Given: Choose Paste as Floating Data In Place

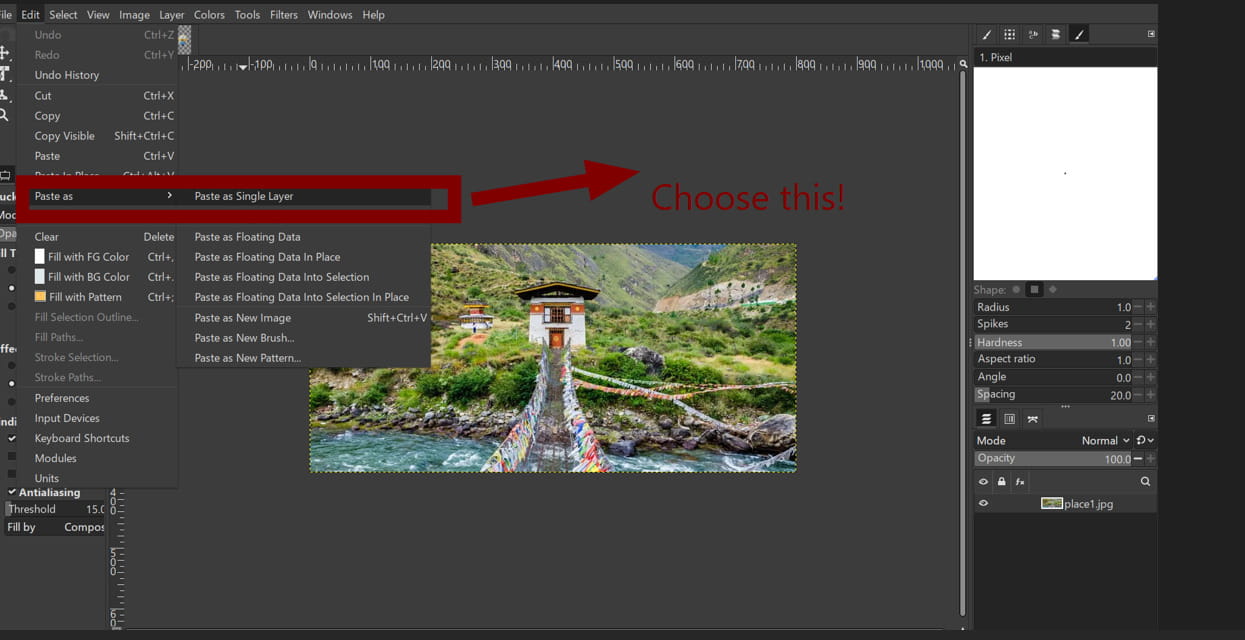Looking at the screenshot, I should pos(304,257).
